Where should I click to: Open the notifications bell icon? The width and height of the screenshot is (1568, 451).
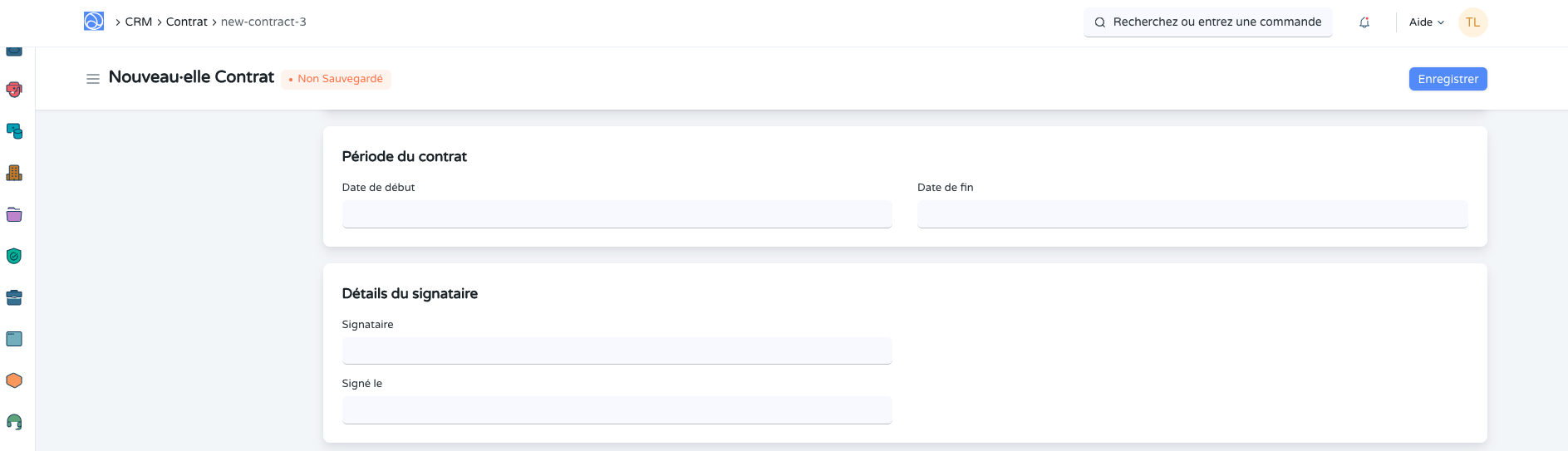(1364, 22)
